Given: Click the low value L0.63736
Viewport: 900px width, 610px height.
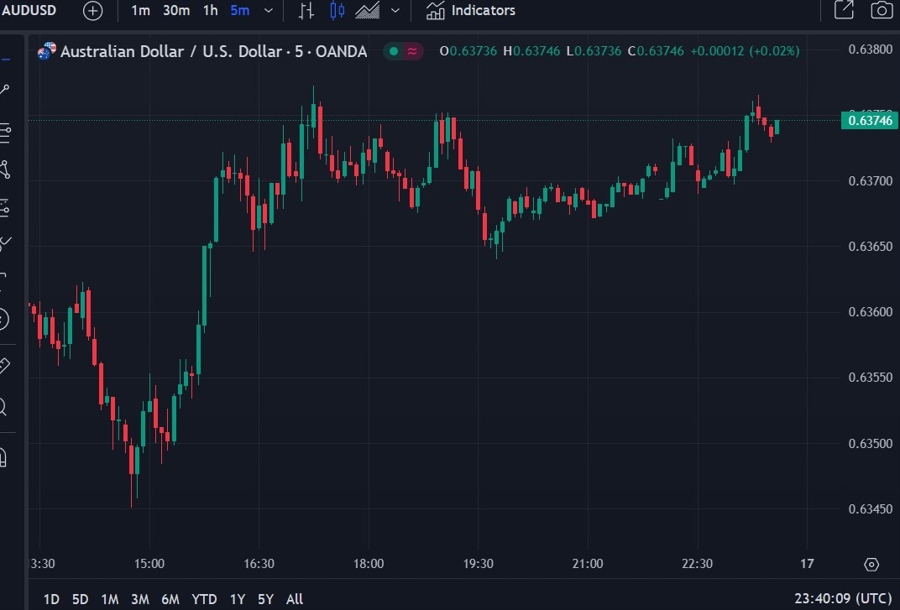Looking at the screenshot, I should 593,51.
